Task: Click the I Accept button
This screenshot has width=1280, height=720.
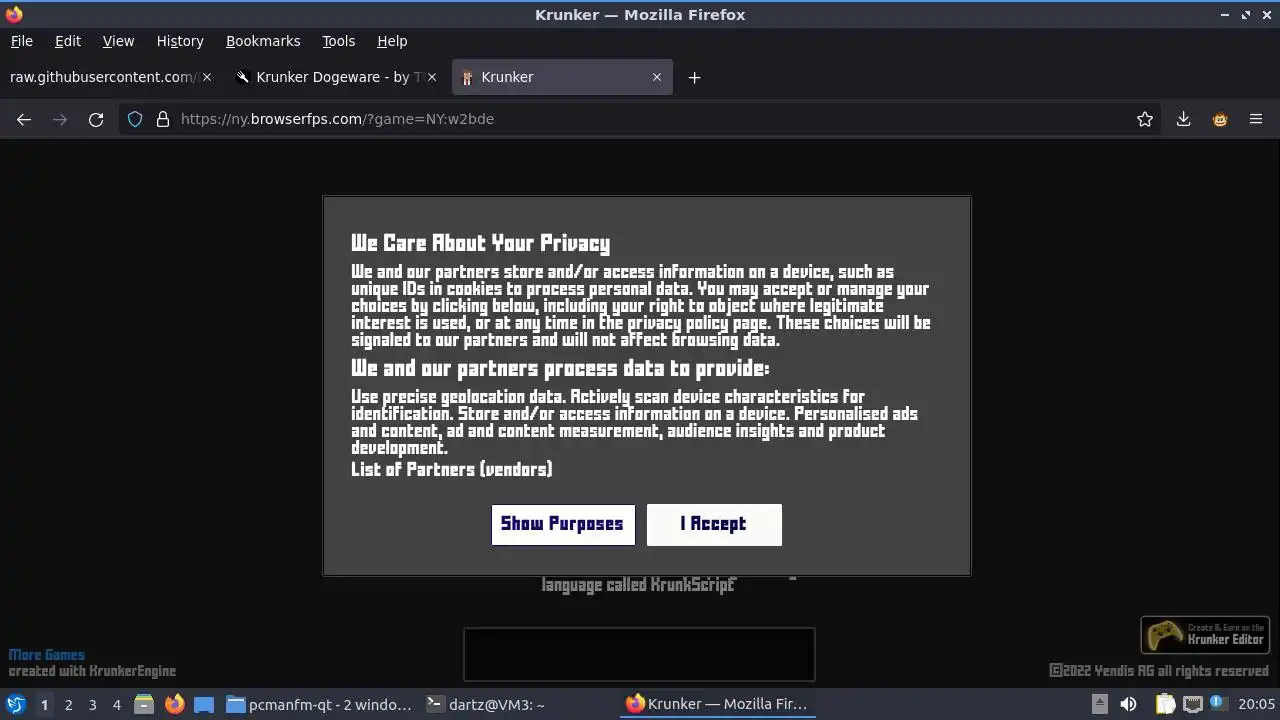Action: [714, 525]
